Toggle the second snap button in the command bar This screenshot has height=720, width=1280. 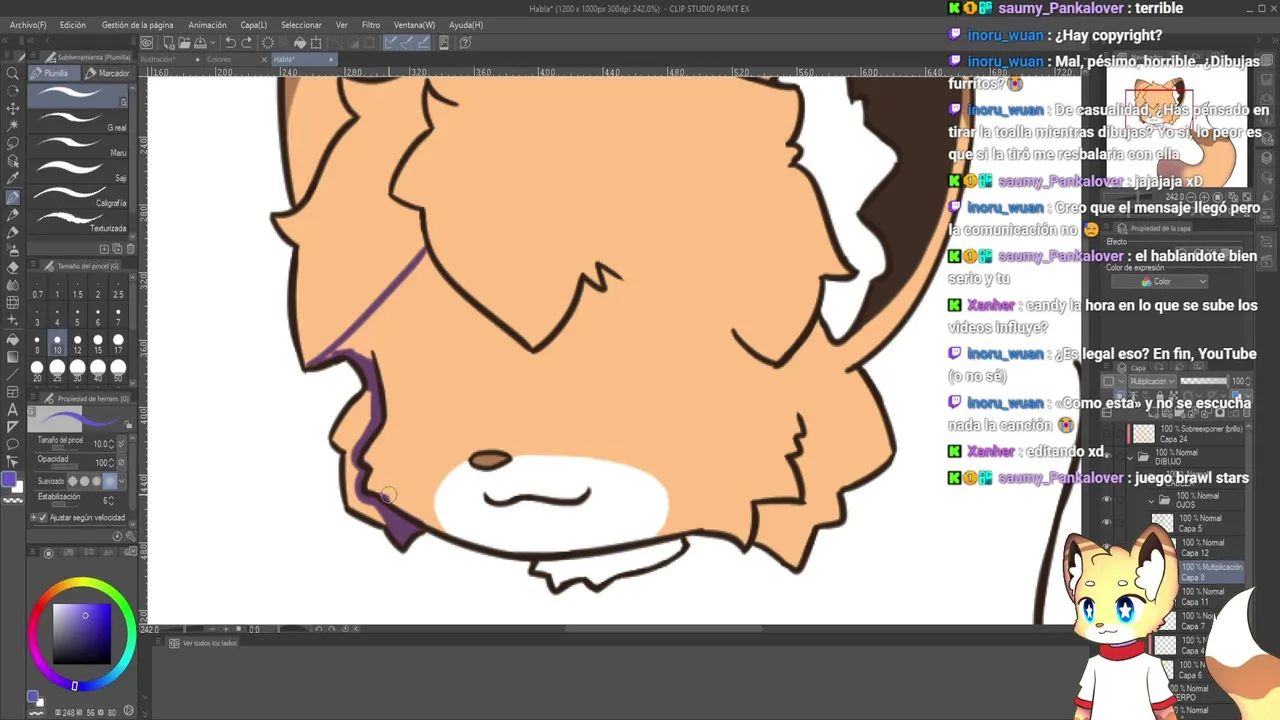[406, 43]
